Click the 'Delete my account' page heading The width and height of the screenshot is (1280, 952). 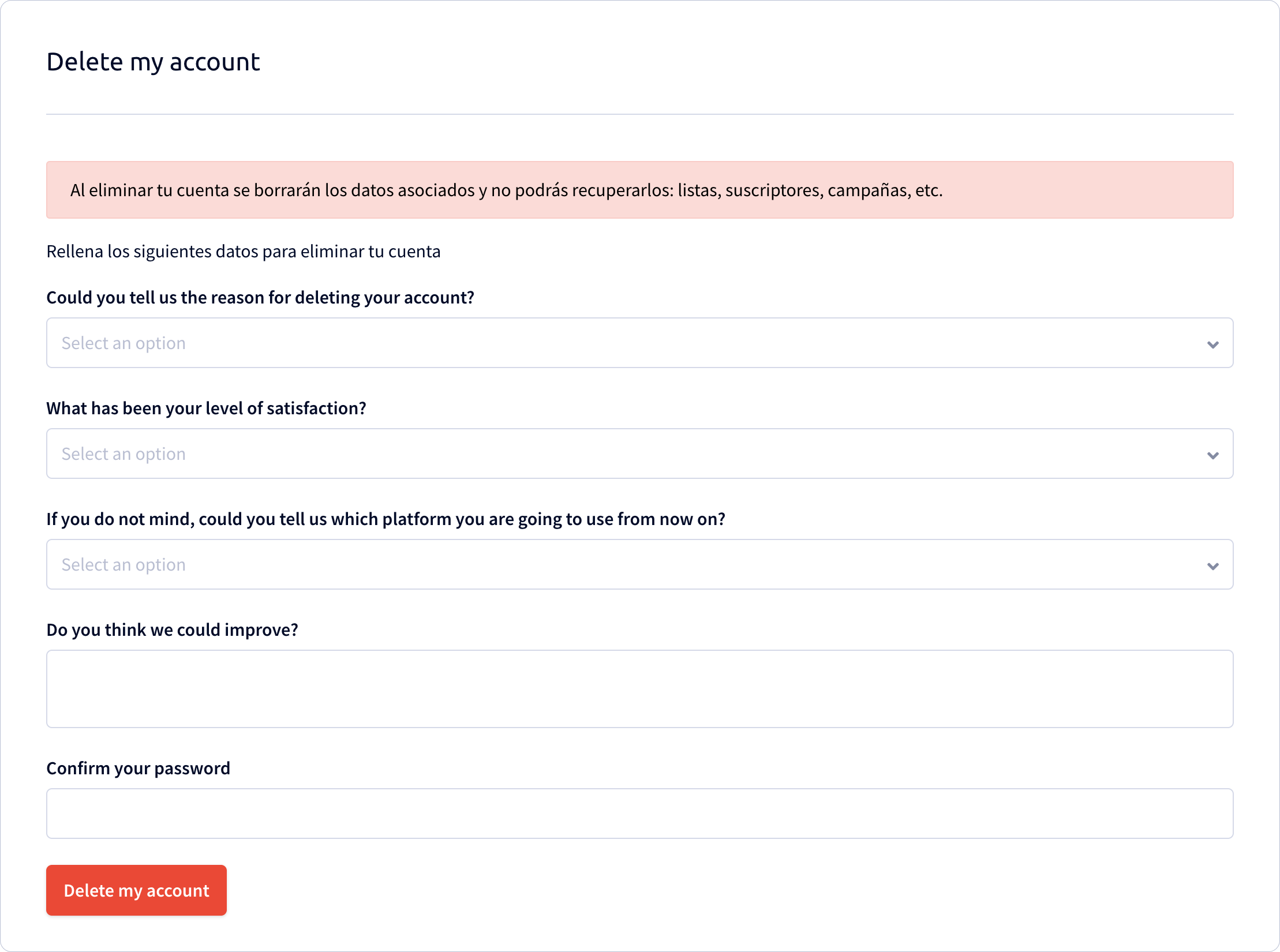[154, 62]
